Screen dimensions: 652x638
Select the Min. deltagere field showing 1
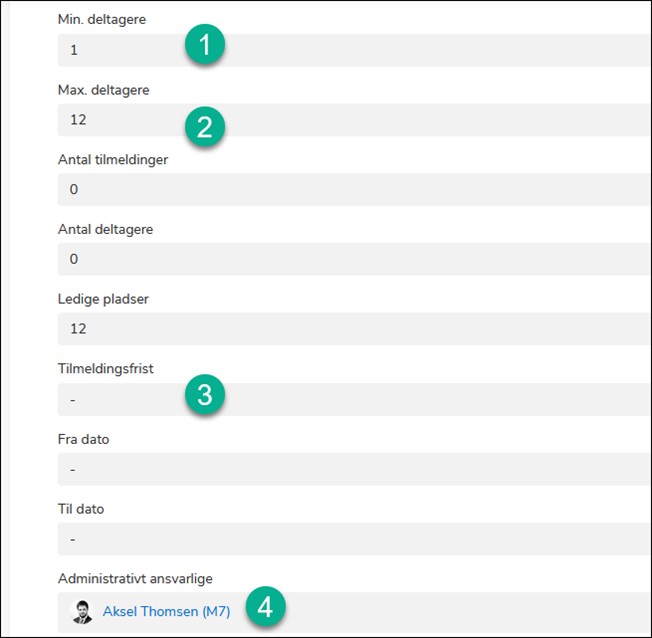[400, 50]
